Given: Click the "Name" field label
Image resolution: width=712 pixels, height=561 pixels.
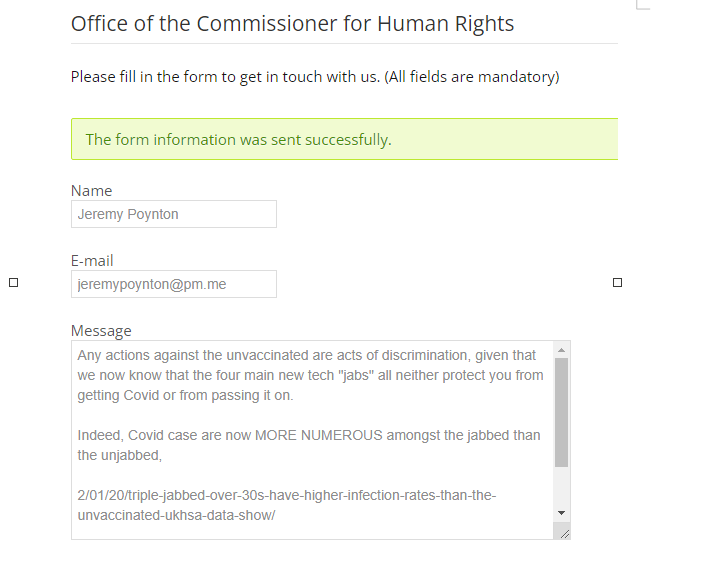Looking at the screenshot, I should click(92, 190).
